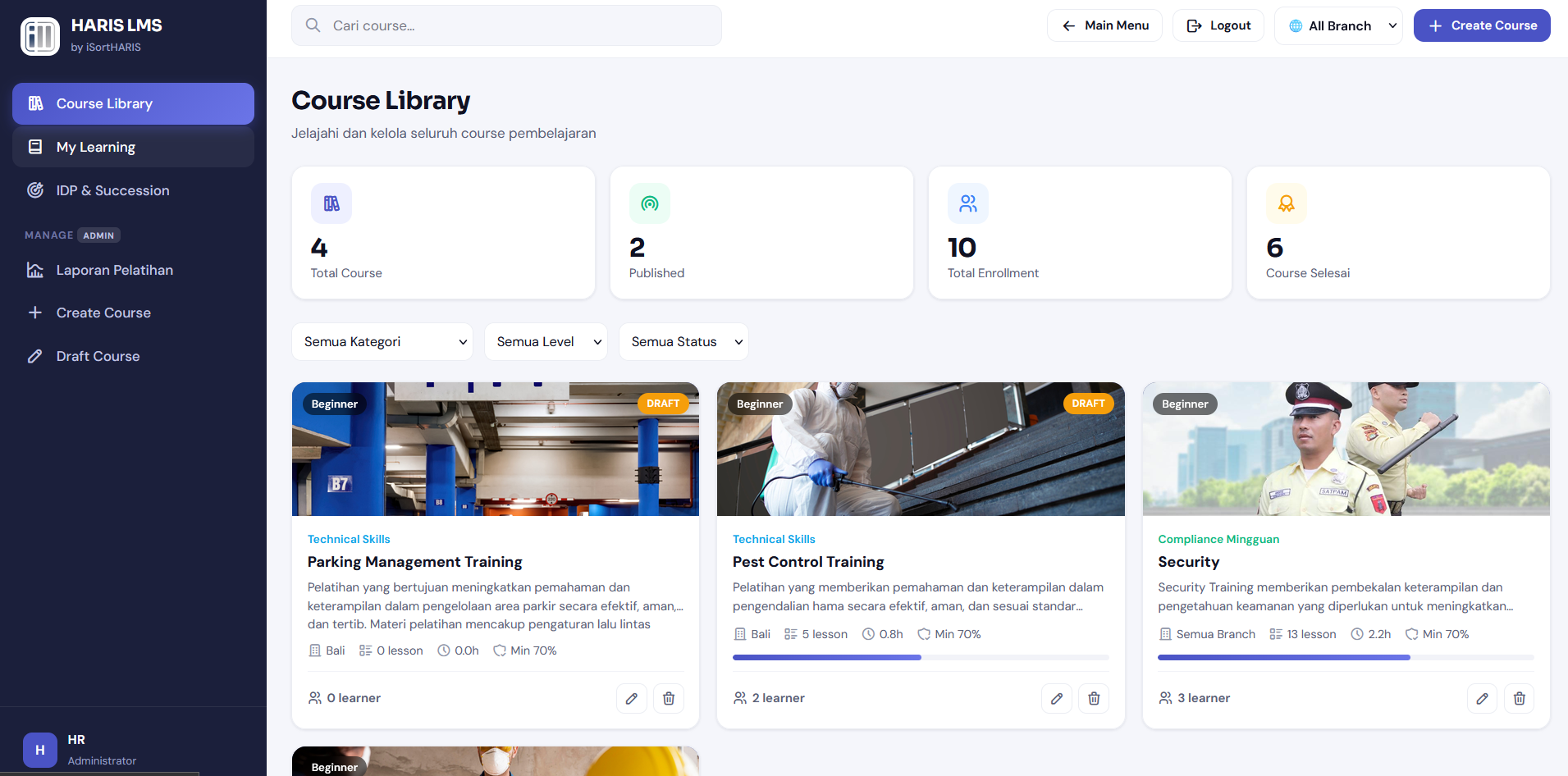This screenshot has width=1568, height=776.
Task: Click the trash icon on Pest Control Training
Action: (1094, 698)
